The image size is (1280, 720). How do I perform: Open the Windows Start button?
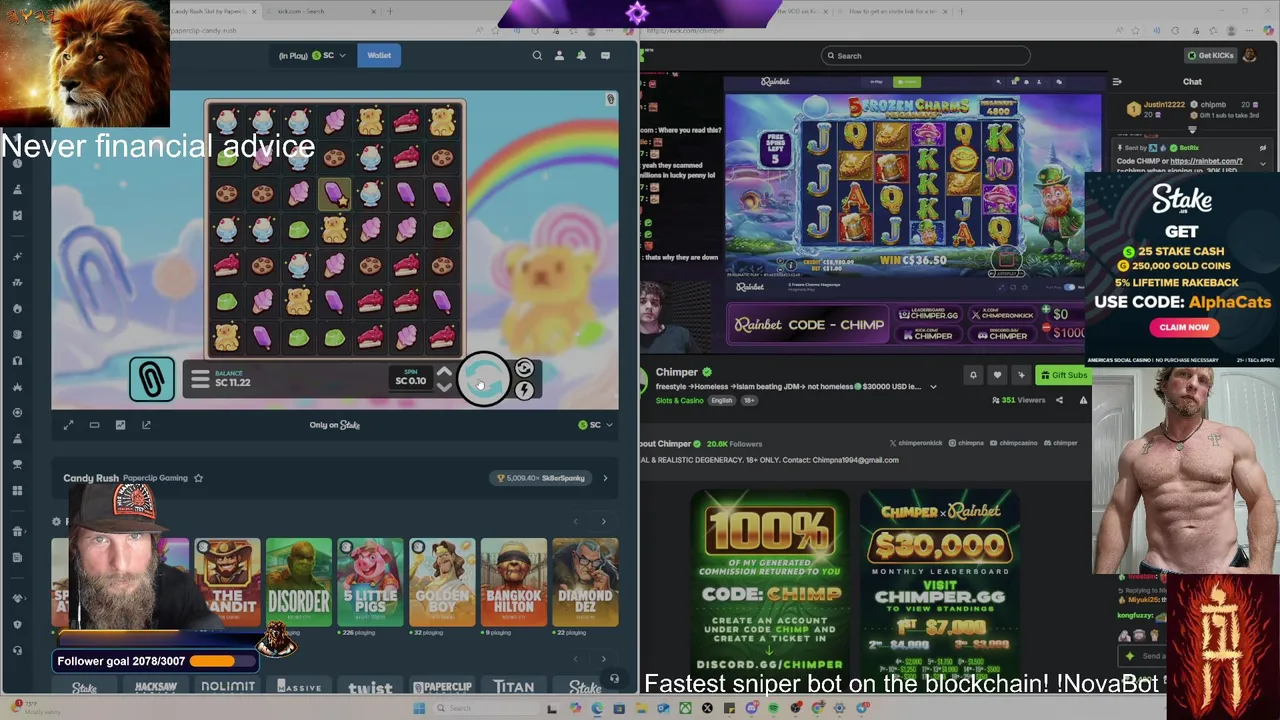point(419,708)
